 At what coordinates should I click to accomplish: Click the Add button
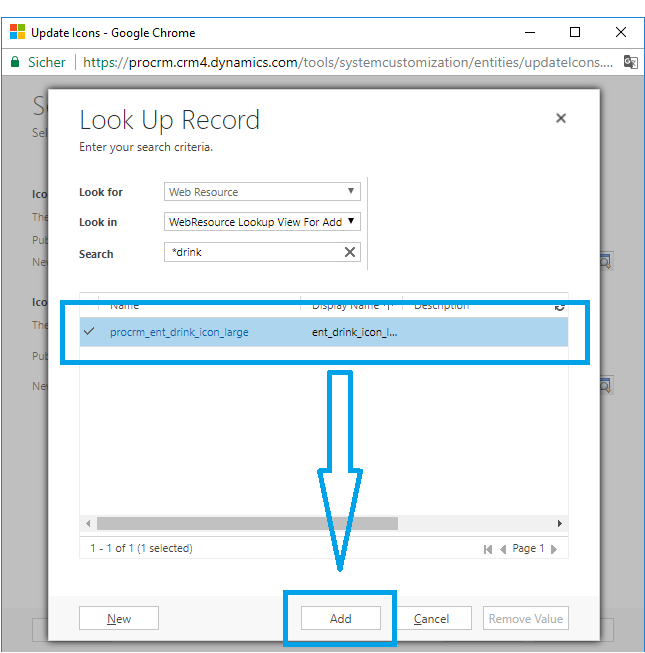tap(341, 619)
